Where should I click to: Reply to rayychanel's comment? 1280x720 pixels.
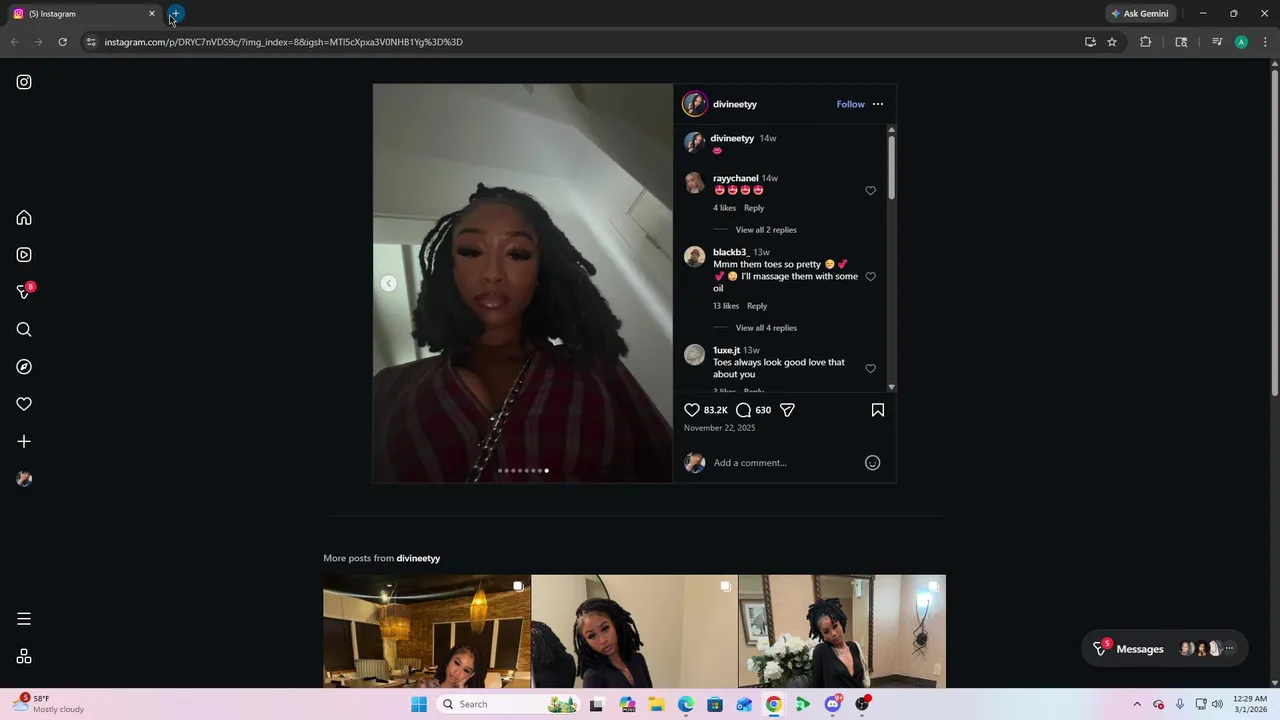pos(754,208)
